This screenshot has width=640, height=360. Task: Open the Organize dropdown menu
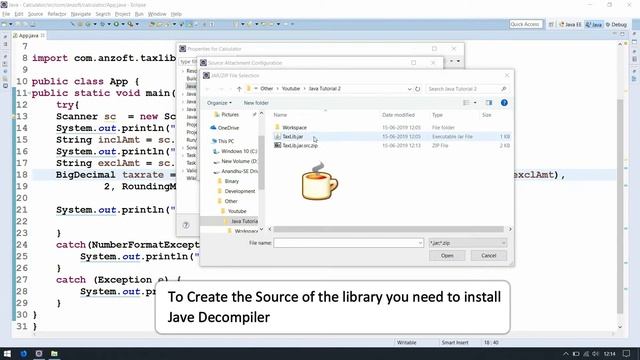click(x=219, y=103)
